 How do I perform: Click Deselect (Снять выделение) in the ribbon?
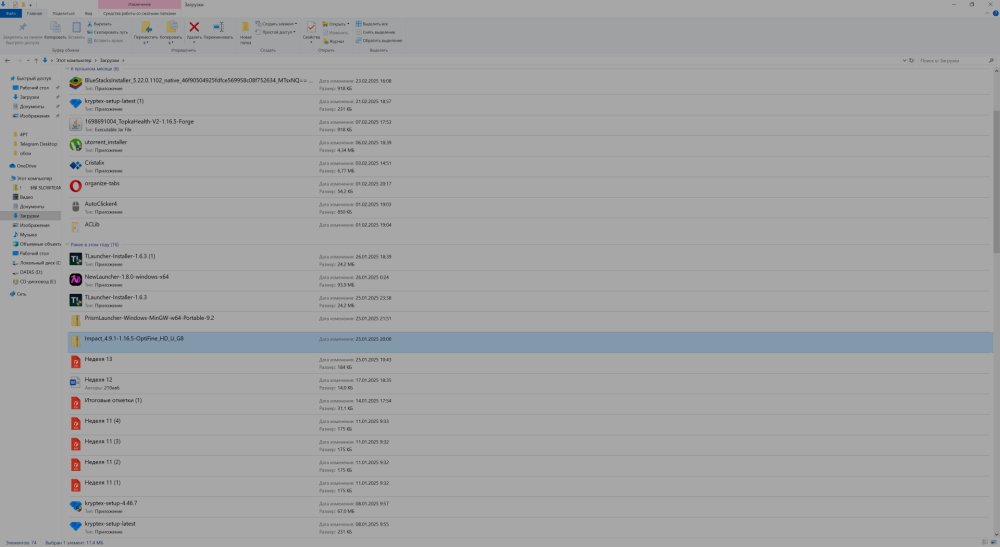click(x=376, y=32)
